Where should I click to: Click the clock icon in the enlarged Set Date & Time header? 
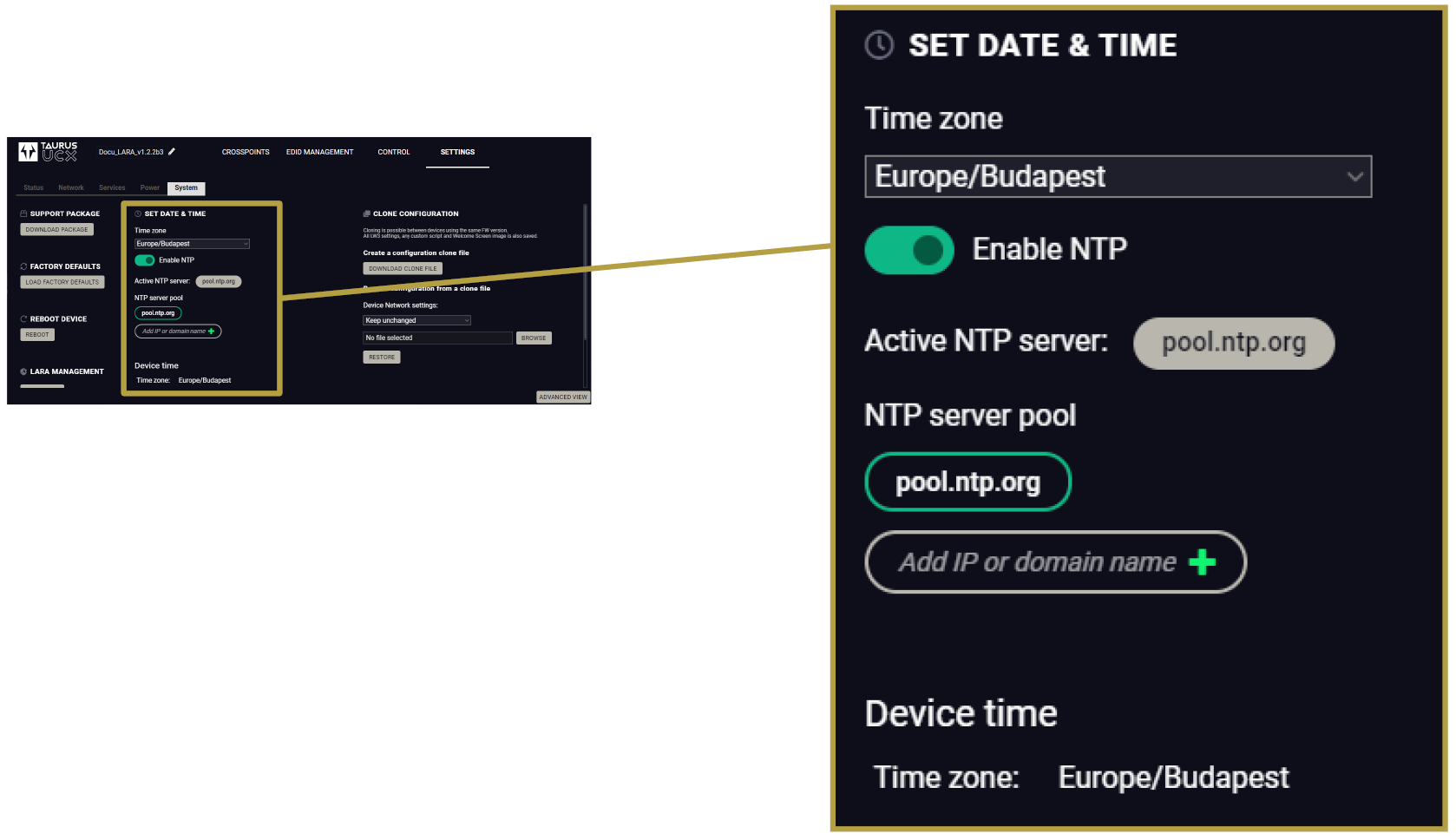pyautogui.click(x=879, y=45)
